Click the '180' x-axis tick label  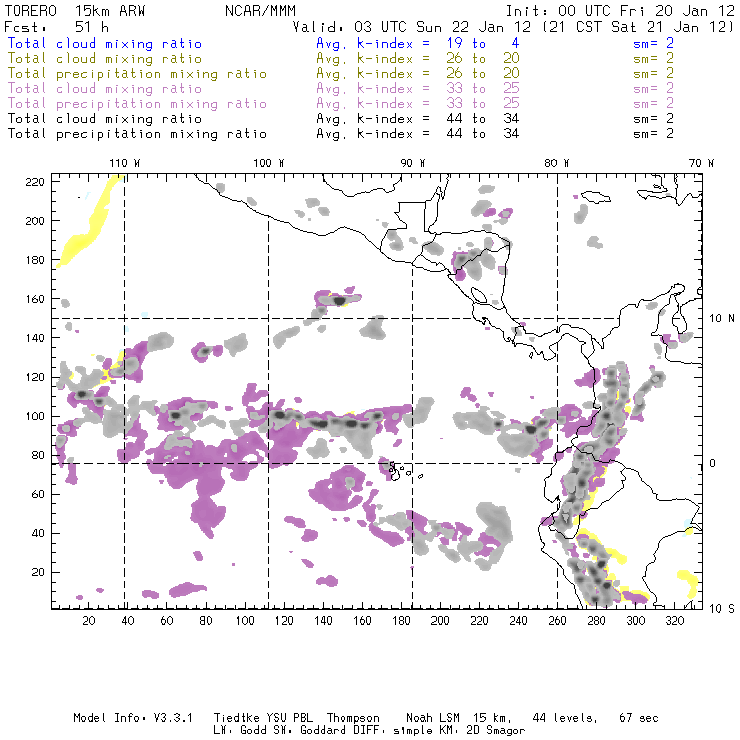click(x=401, y=621)
